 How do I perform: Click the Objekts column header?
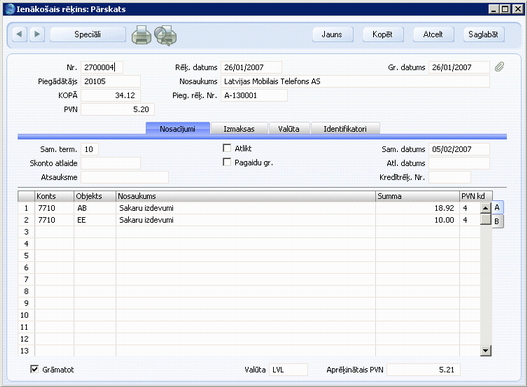coord(95,196)
